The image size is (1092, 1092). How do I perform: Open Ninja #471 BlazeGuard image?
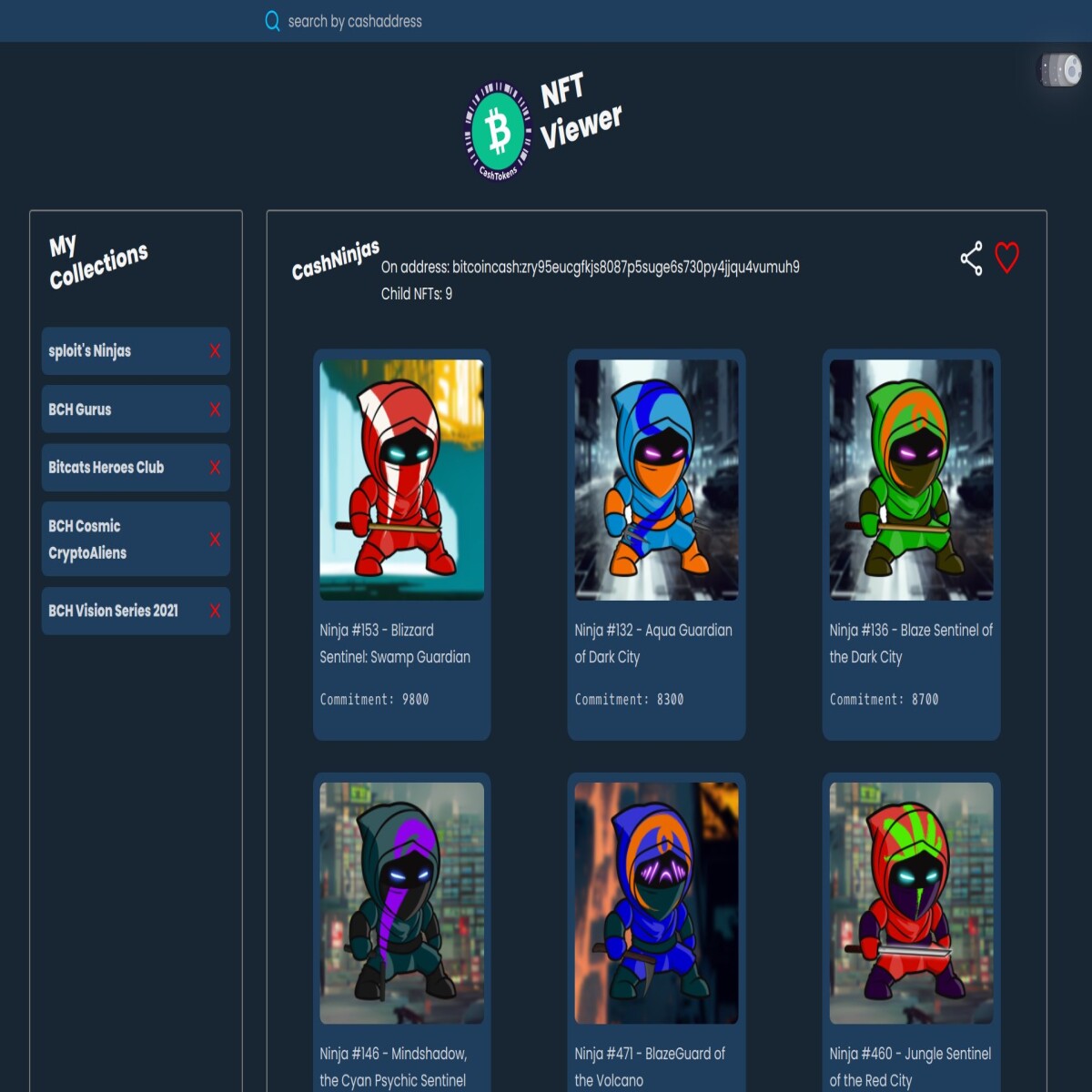pyautogui.click(x=656, y=903)
